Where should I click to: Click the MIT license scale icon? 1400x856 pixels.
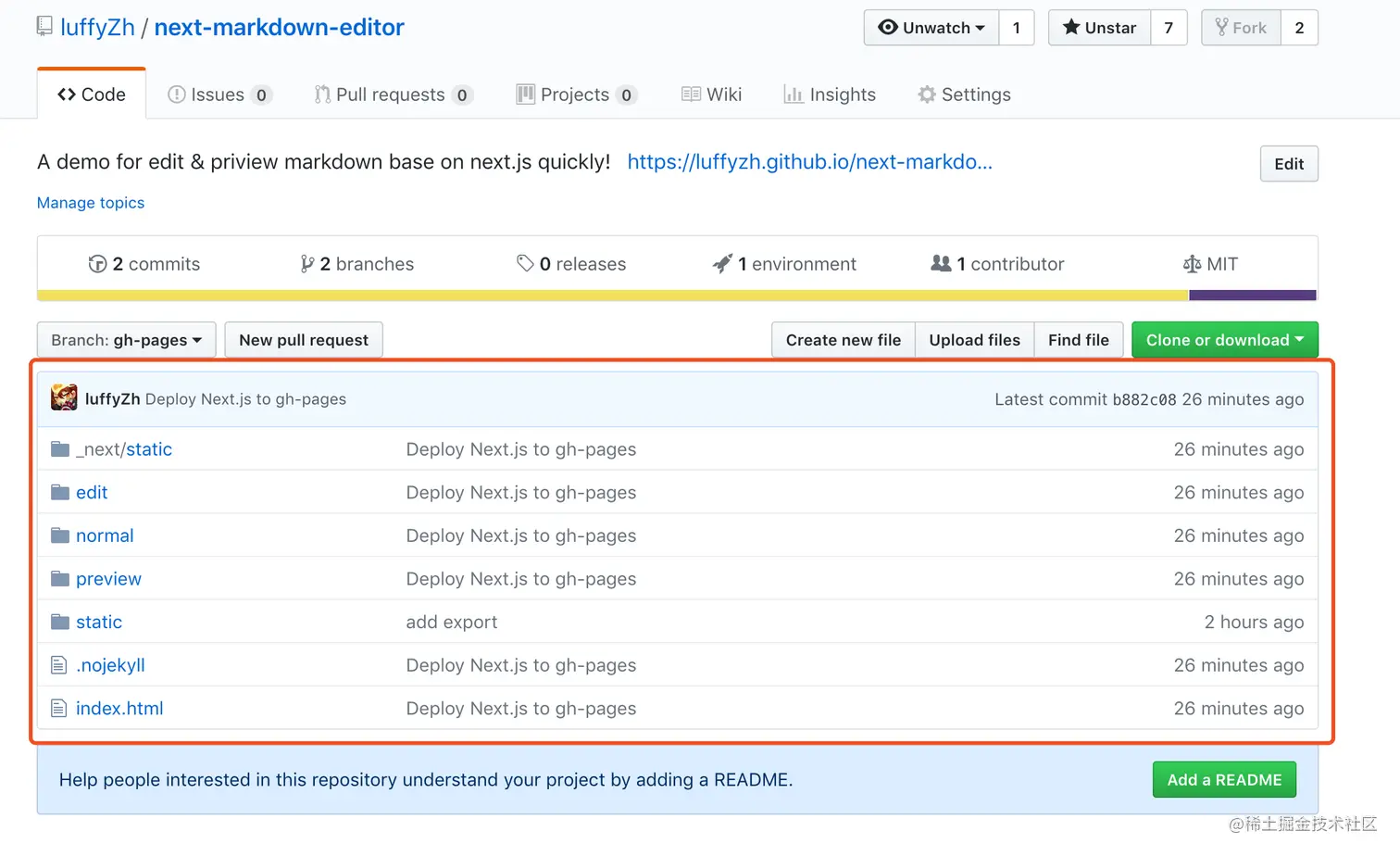tap(1192, 264)
